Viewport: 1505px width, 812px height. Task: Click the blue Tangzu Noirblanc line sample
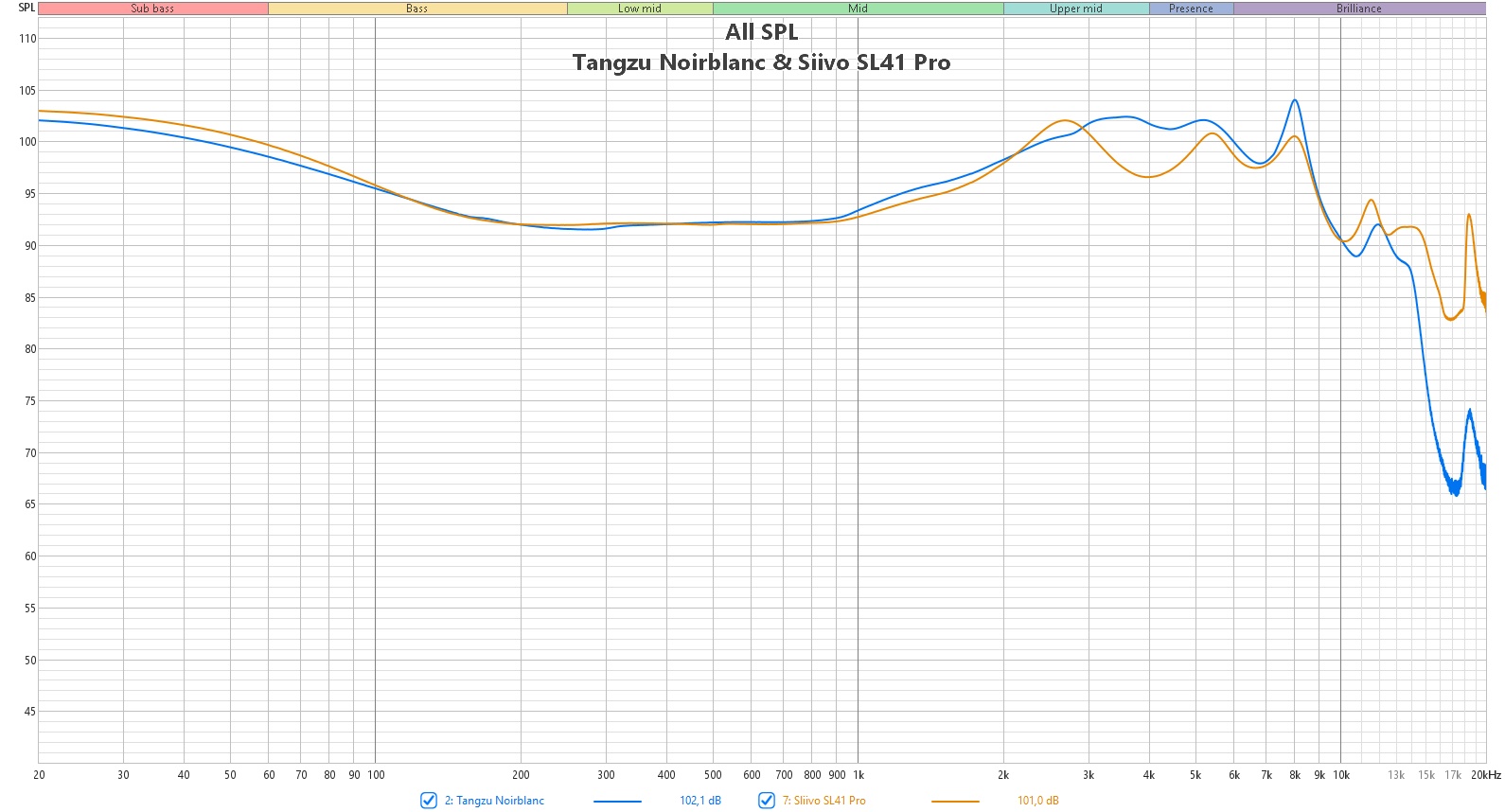(617, 802)
